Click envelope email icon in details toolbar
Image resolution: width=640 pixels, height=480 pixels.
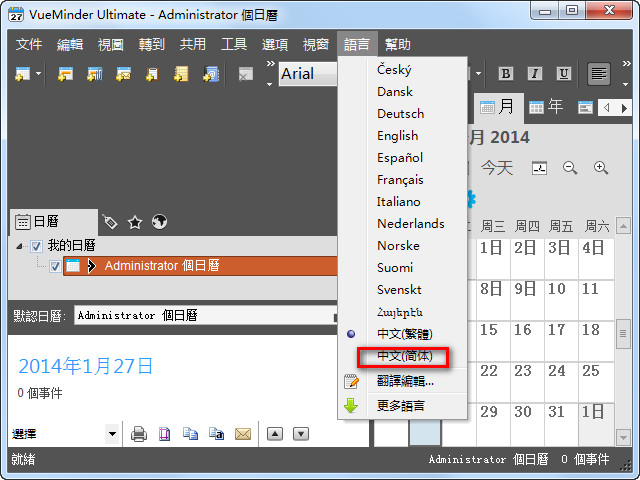(x=243, y=434)
